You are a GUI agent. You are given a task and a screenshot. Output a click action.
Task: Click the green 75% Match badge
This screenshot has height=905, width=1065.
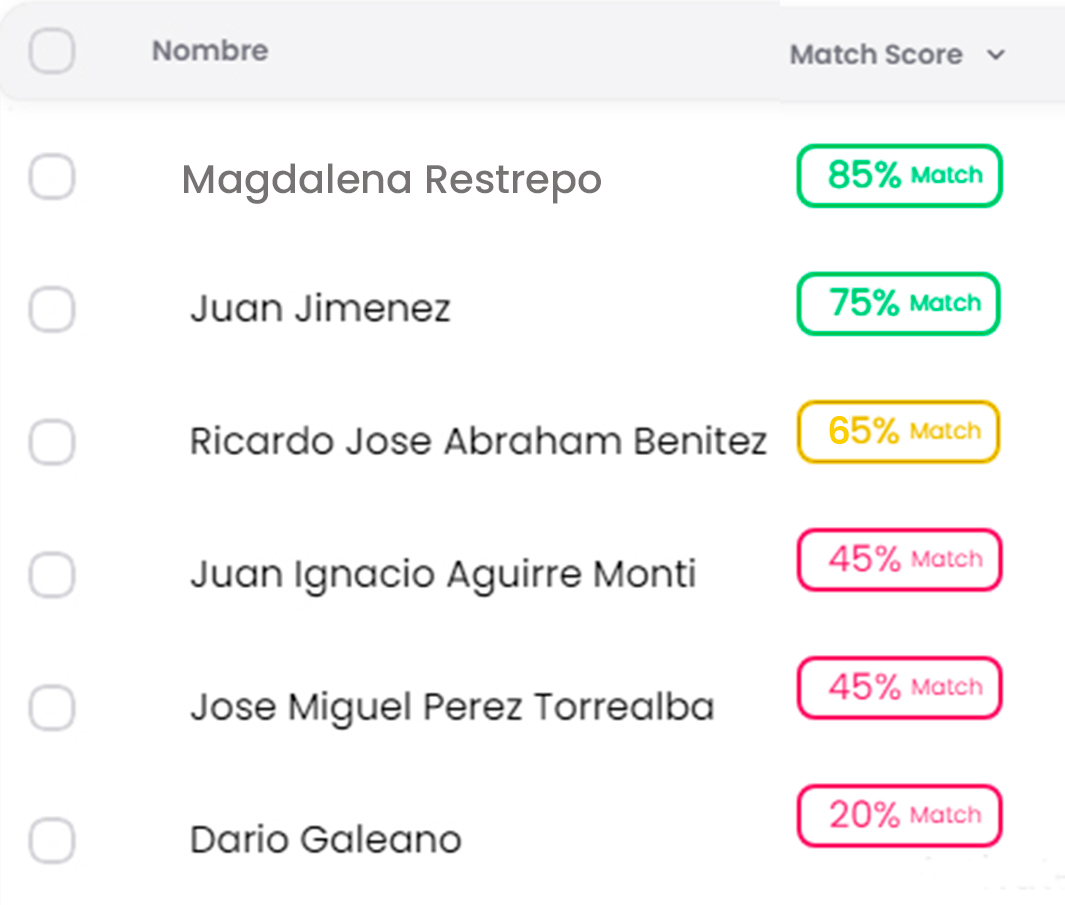(x=898, y=304)
